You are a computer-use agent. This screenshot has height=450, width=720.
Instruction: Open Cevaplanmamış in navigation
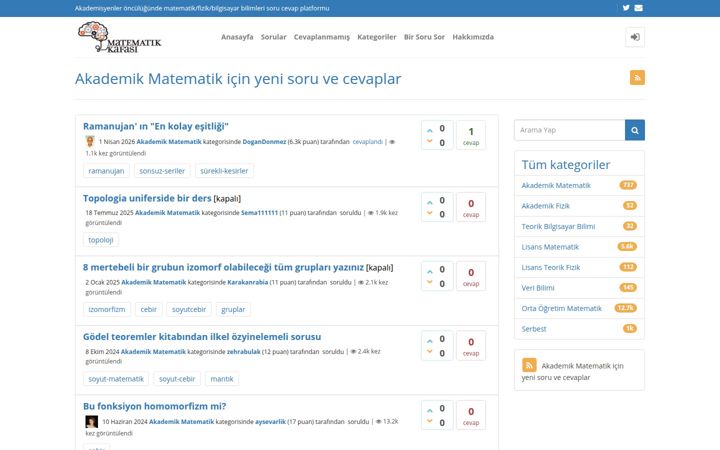(321, 37)
